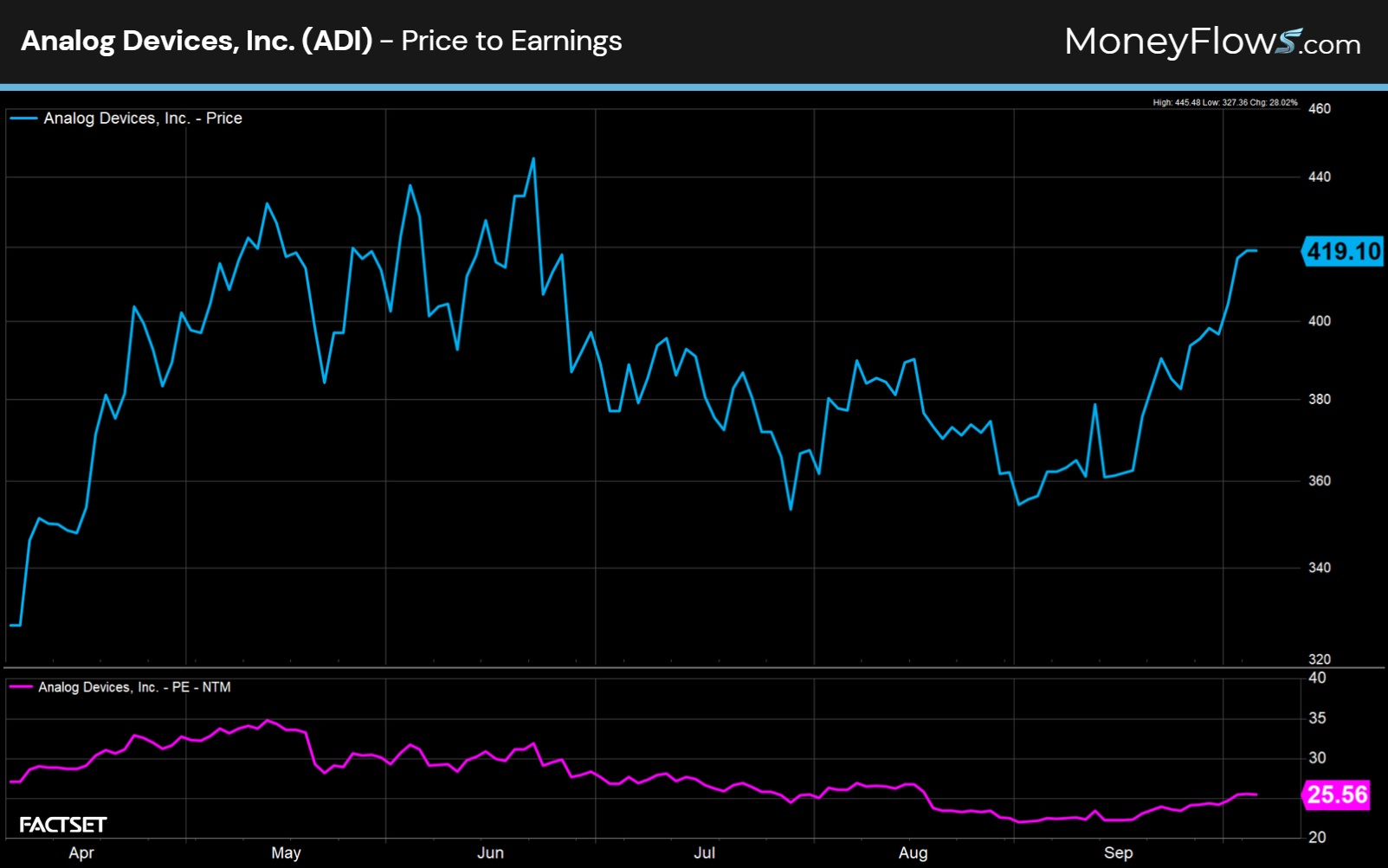Click the MoneyFlows.com logo
1388x868 pixels.
(1212, 42)
